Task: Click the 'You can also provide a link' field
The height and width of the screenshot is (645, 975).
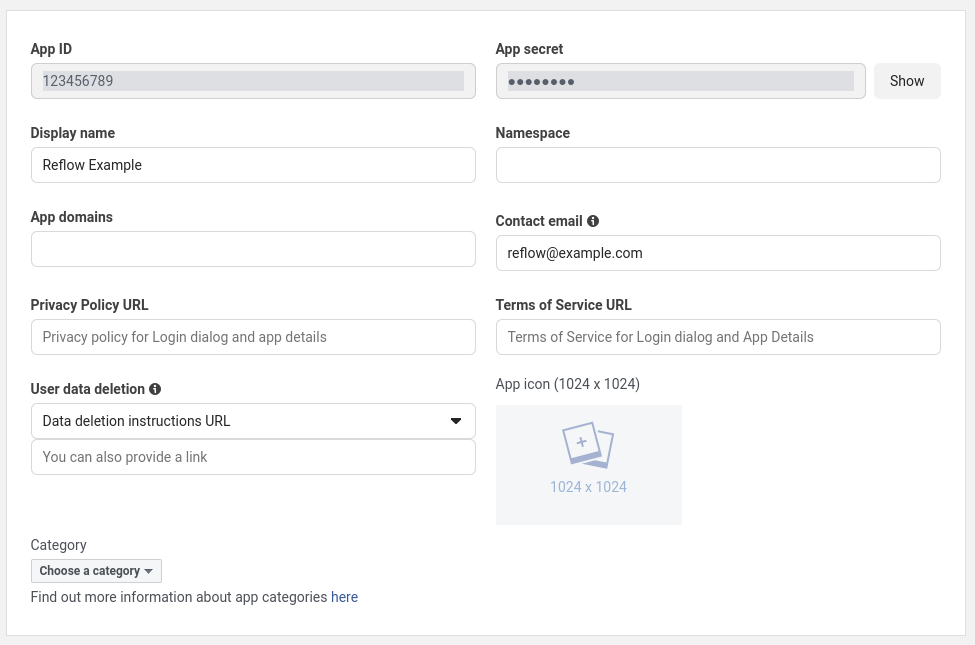Action: [x=253, y=457]
